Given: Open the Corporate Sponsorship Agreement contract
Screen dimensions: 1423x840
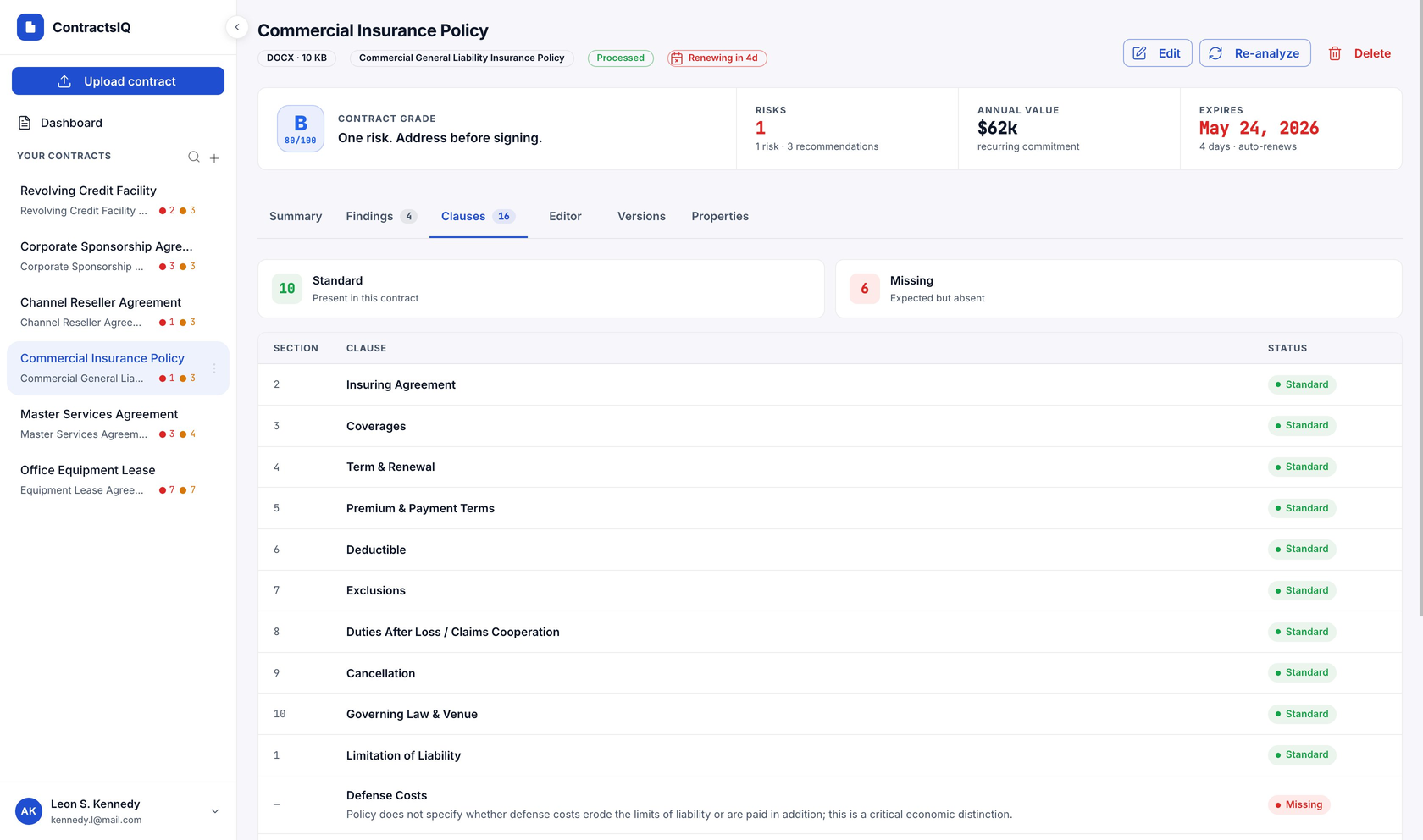Looking at the screenshot, I should [x=118, y=257].
